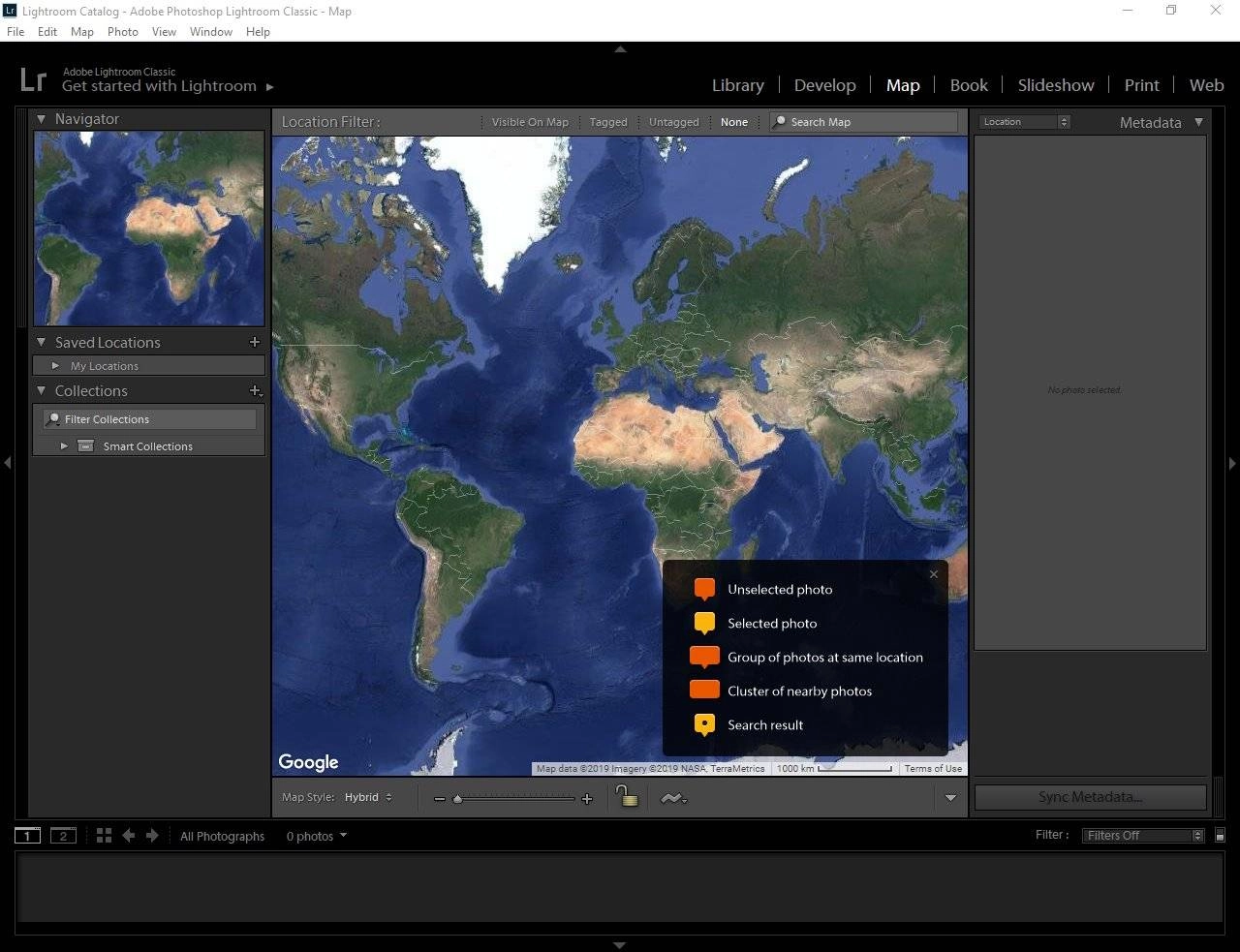Switch to grid view icon in filmstrip

104,835
